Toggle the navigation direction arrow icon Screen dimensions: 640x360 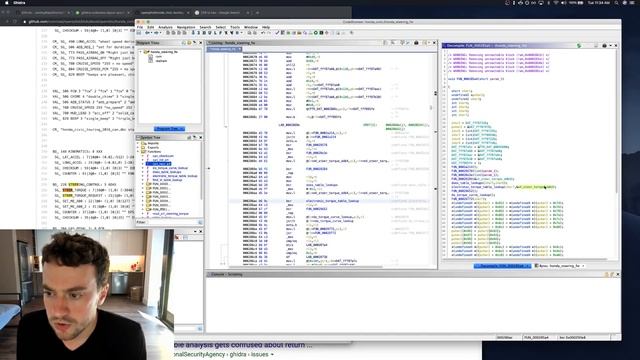[x=193, y=33]
